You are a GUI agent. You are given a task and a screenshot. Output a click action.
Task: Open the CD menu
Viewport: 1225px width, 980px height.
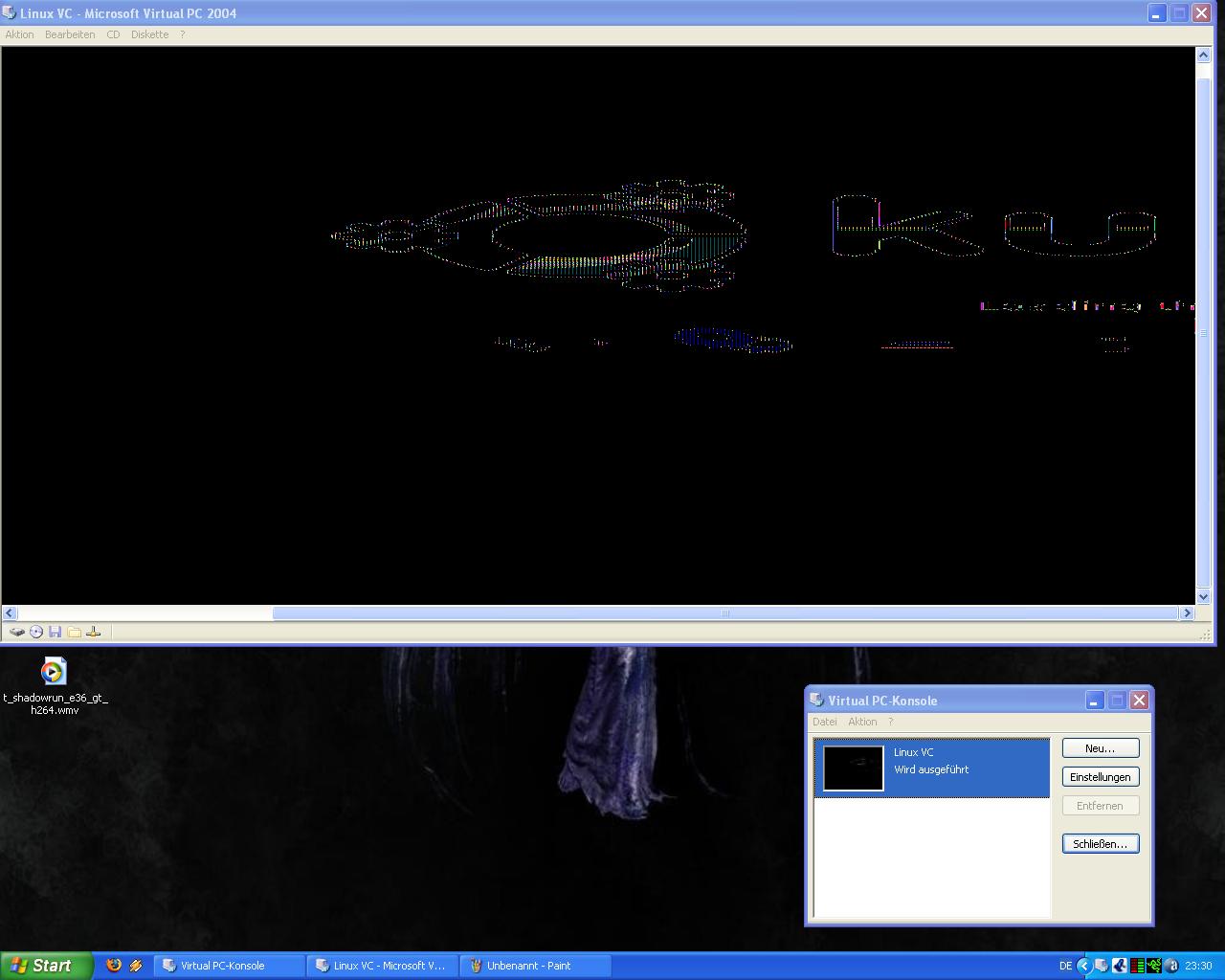(113, 34)
